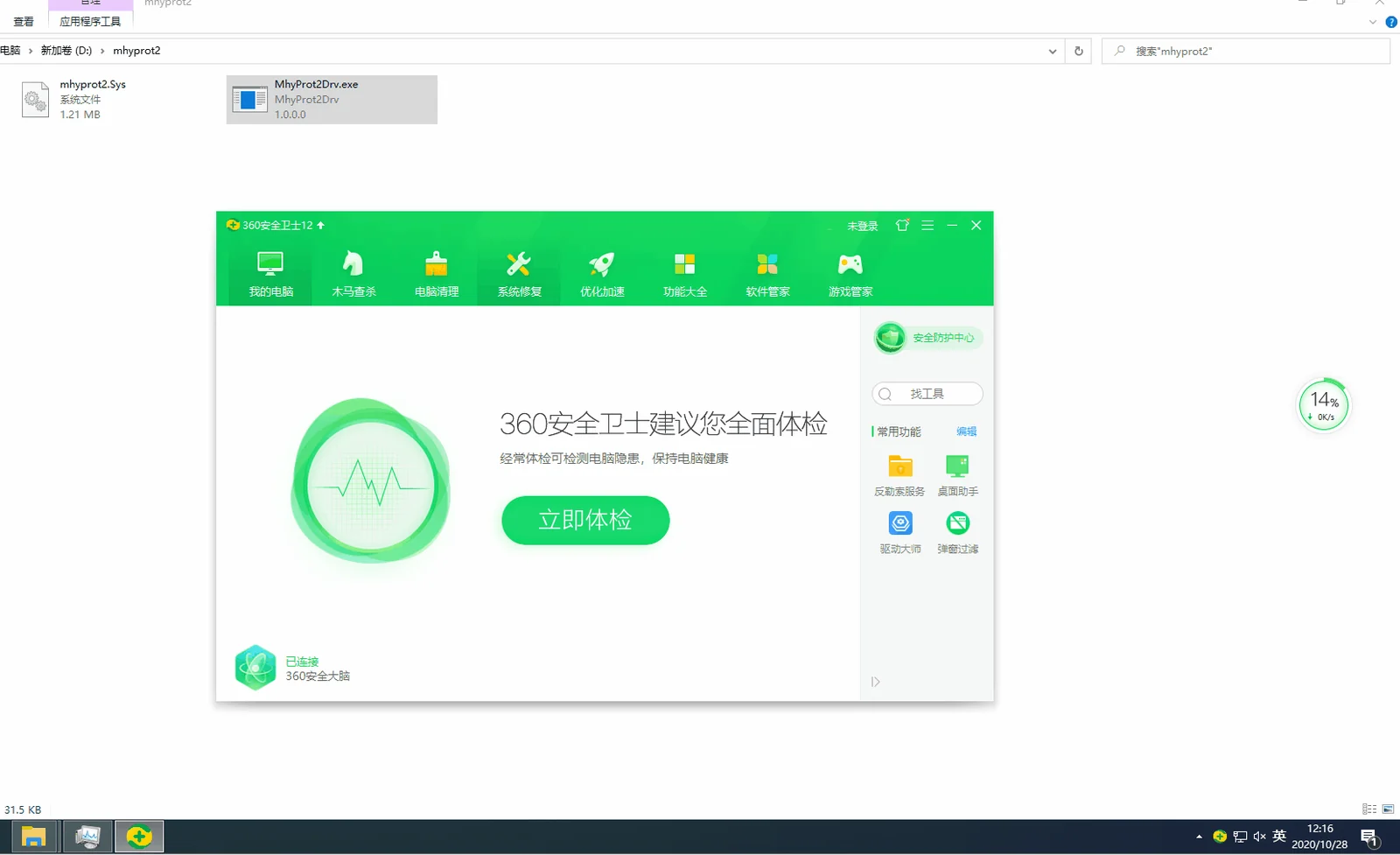Click the Explorer search box
1400x855 pixels.
1246,51
